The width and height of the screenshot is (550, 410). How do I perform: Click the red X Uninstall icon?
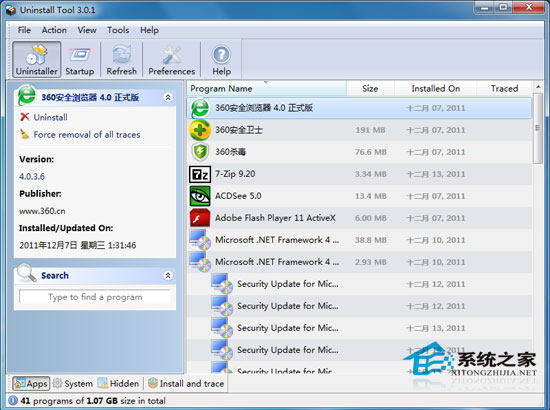(x=25, y=117)
